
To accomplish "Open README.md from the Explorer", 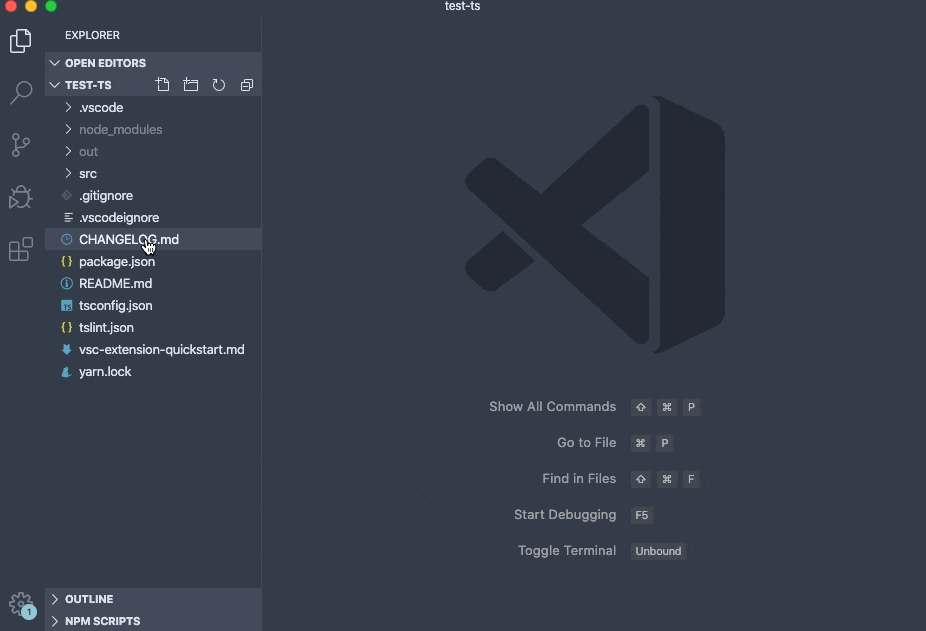I will coord(116,283).
